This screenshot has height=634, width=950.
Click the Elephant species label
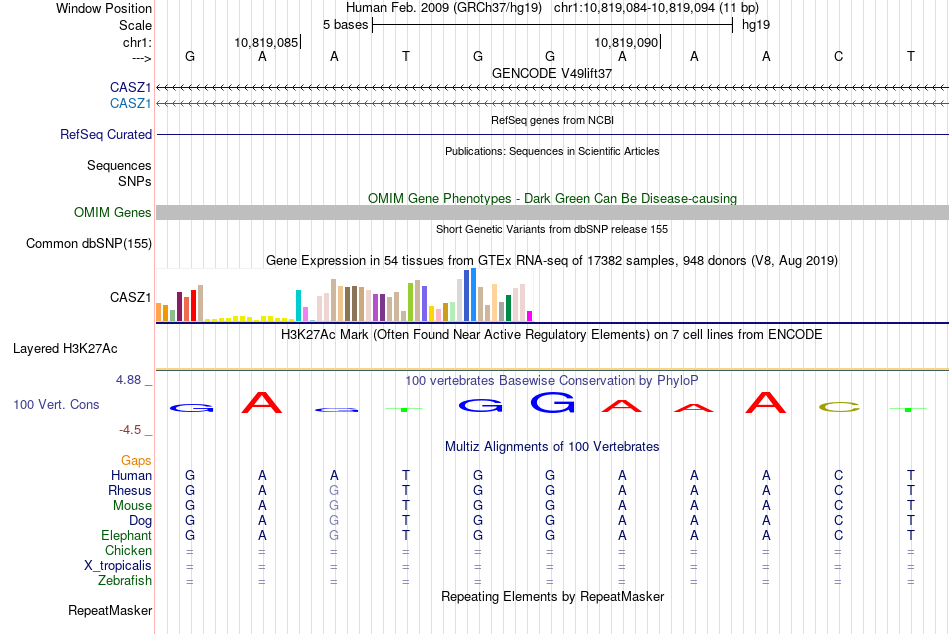pos(126,535)
